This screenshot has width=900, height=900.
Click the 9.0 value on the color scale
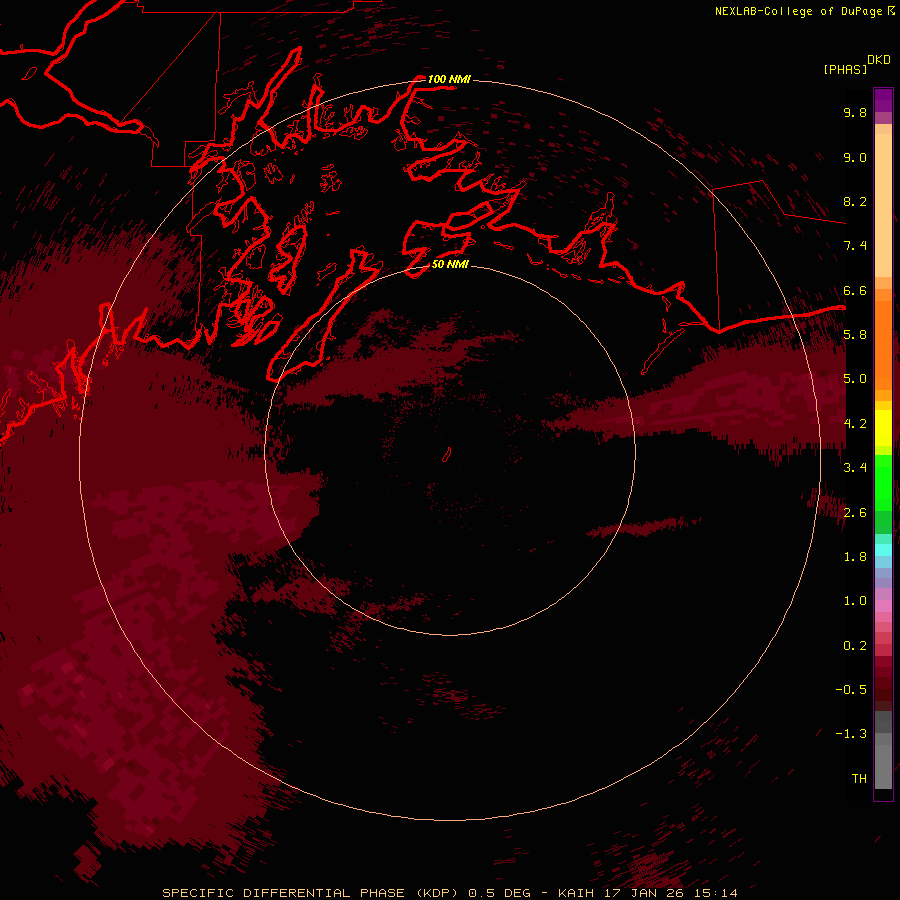[x=855, y=157]
